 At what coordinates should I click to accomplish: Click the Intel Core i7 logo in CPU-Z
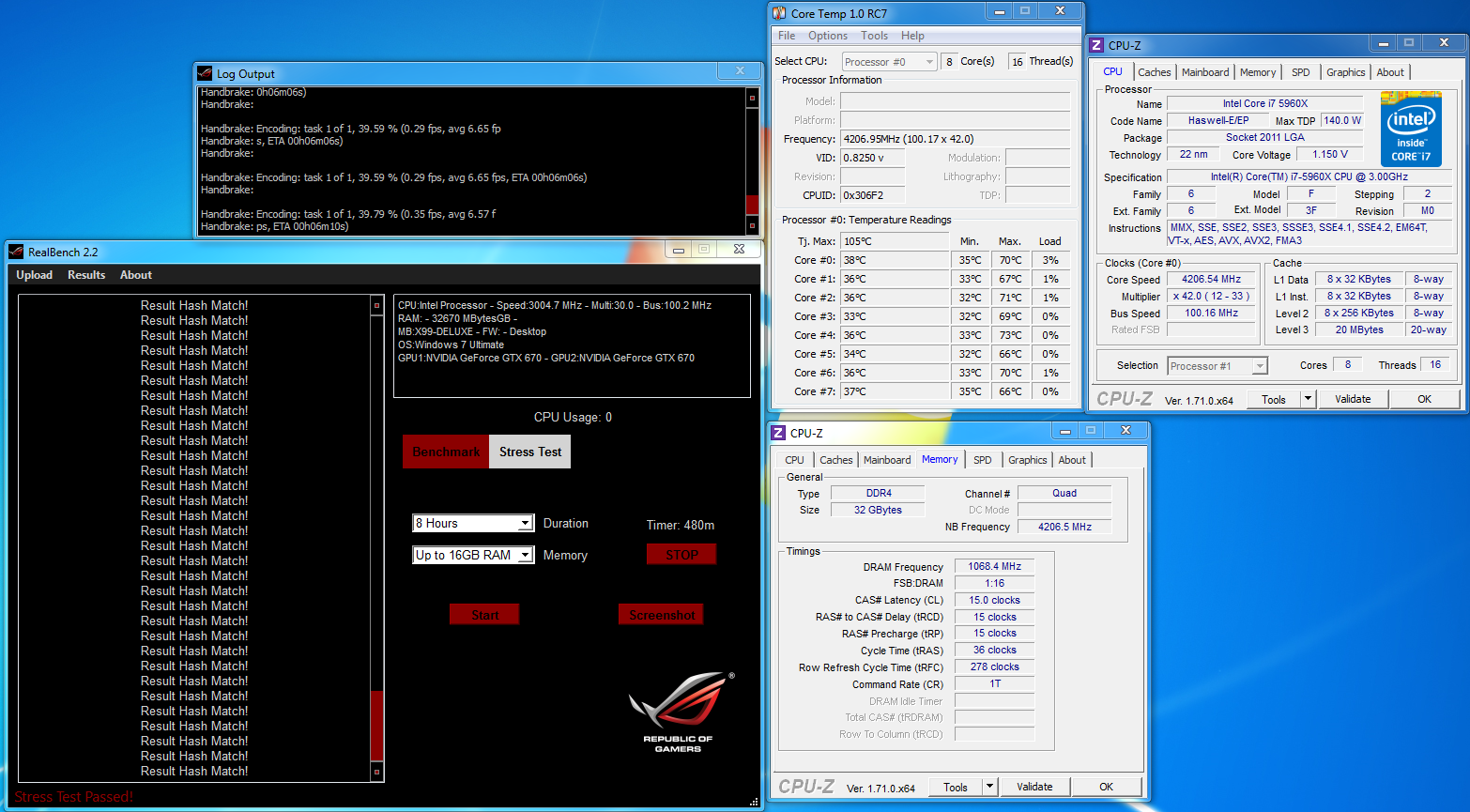[1411, 130]
